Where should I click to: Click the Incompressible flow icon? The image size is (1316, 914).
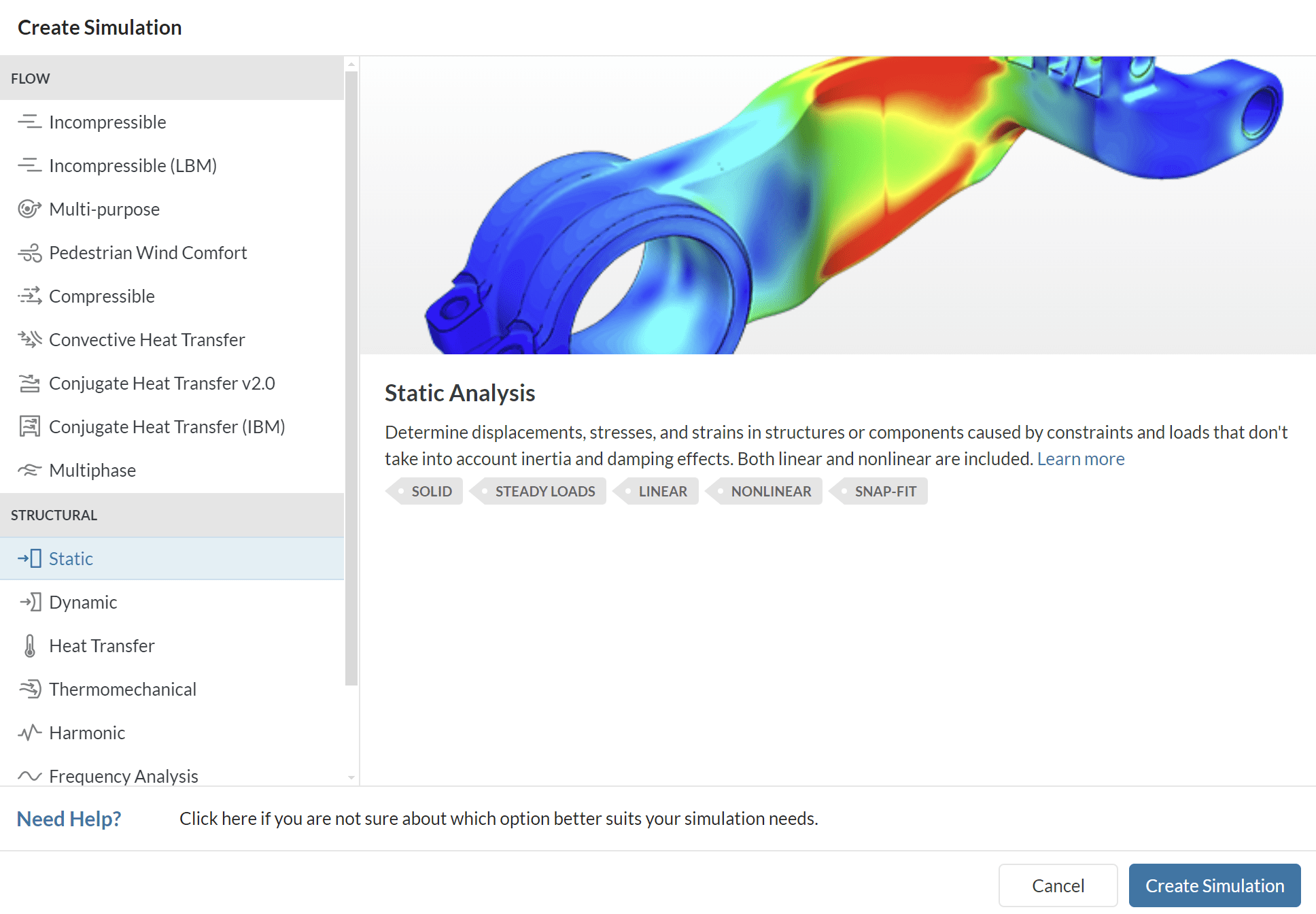click(x=29, y=122)
